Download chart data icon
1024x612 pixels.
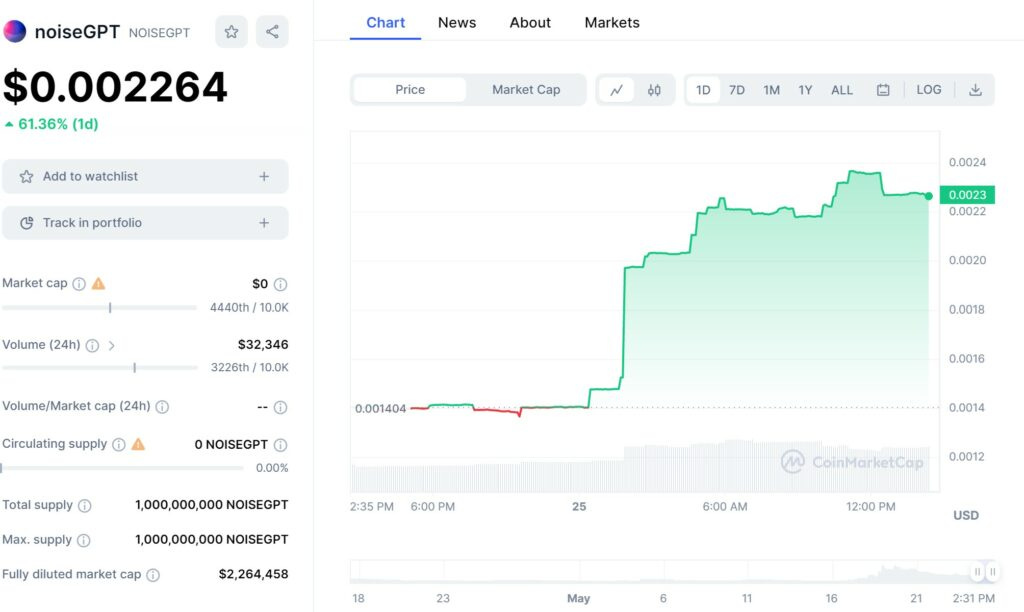(975, 90)
